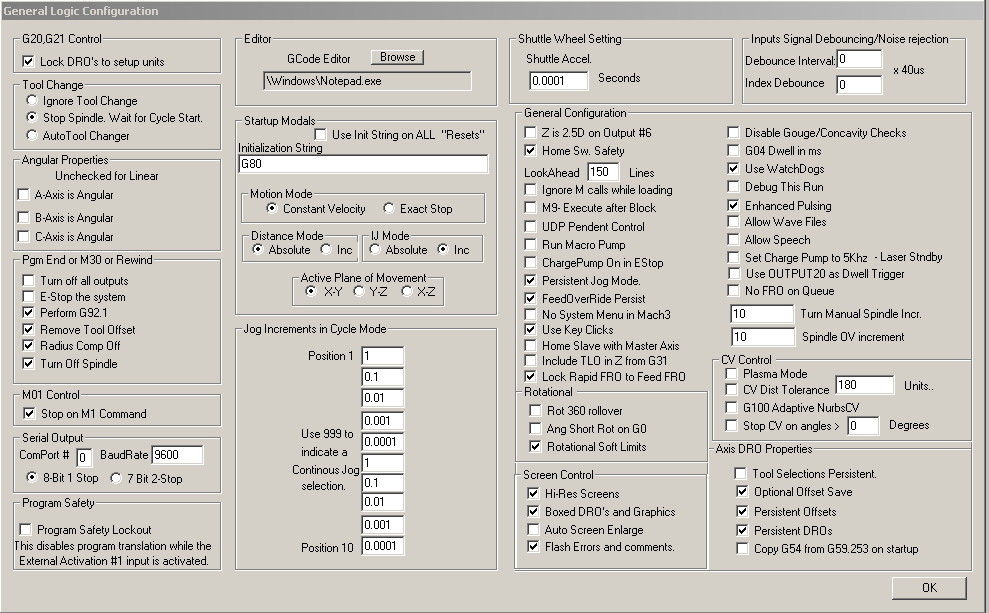Click CV Dist Tolerance value field
989x613 pixels.
(x=864, y=385)
